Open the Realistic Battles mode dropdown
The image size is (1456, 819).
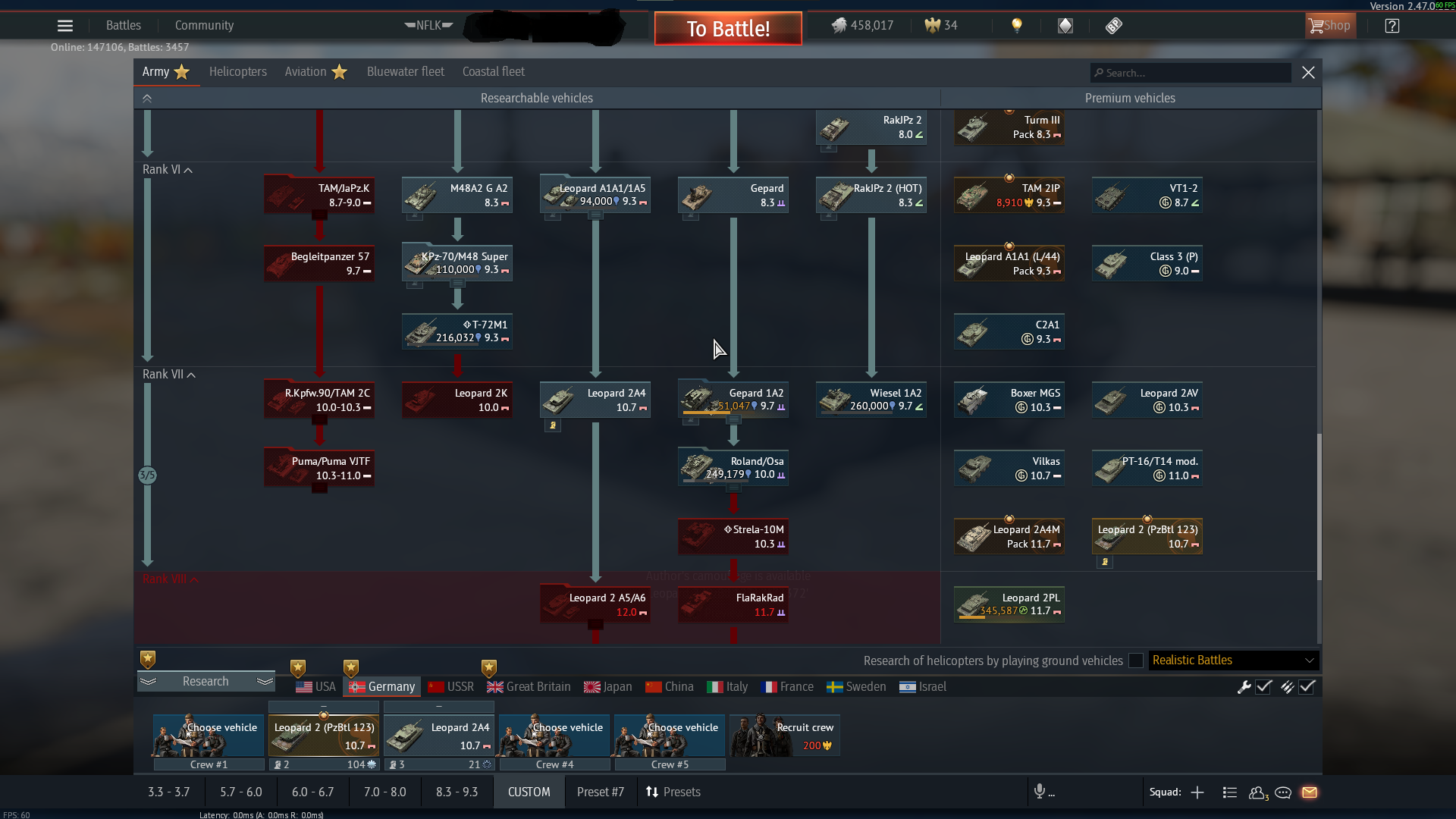pyautogui.click(x=1233, y=661)
